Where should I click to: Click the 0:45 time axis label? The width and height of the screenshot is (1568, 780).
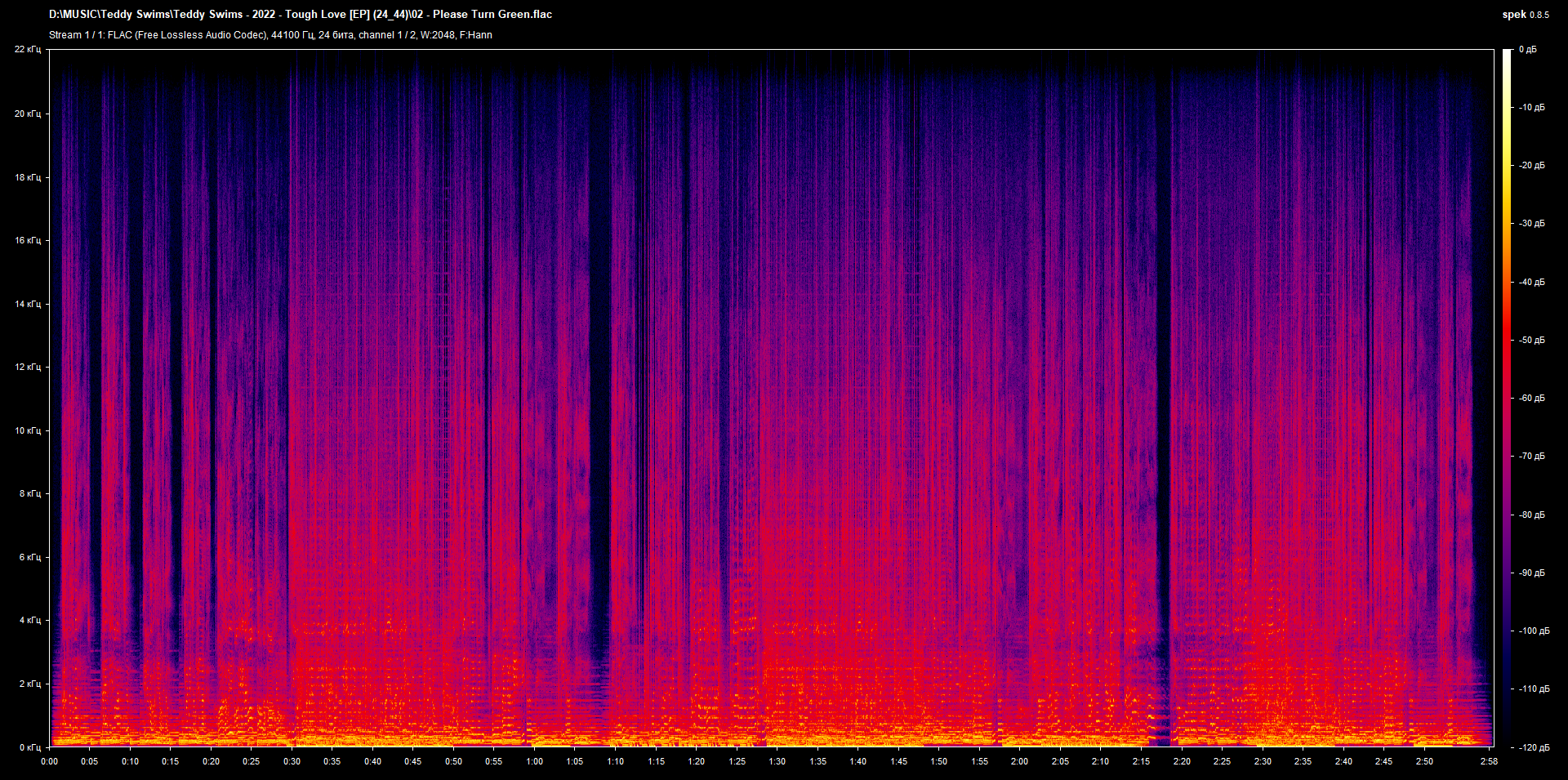(413, 761)
